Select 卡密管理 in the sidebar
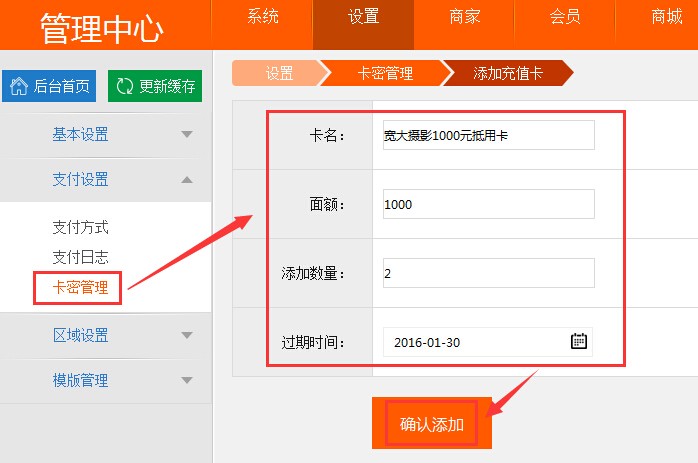Image resolution: width=698 pixels, height=463 pixels. pyautogui.click(x=81, y=287)
